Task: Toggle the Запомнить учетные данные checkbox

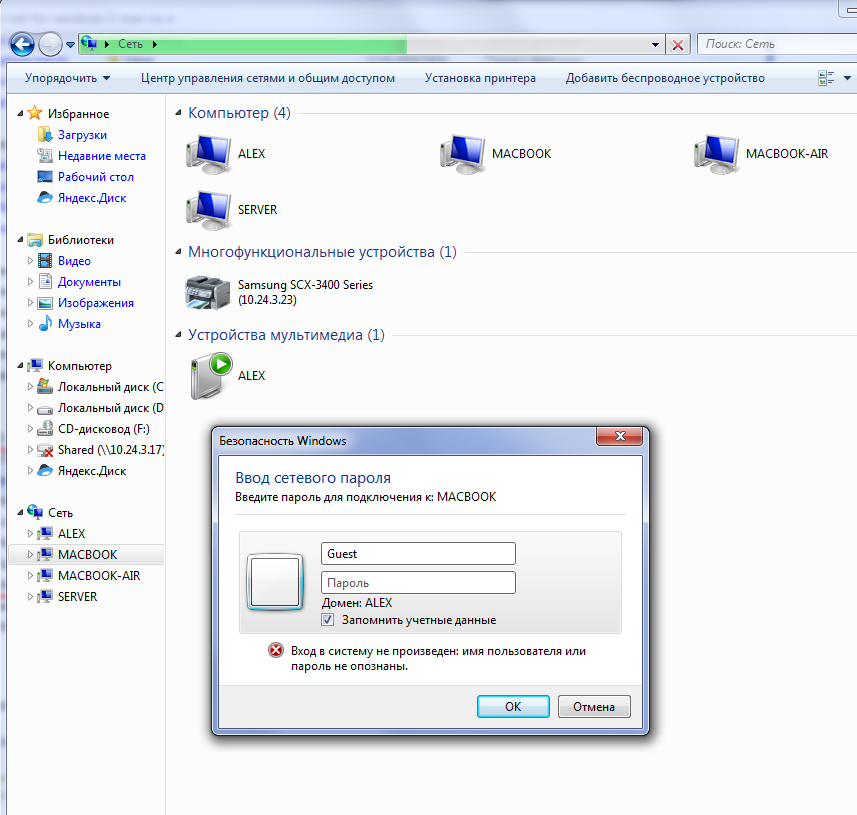Action: click(327, 620)
